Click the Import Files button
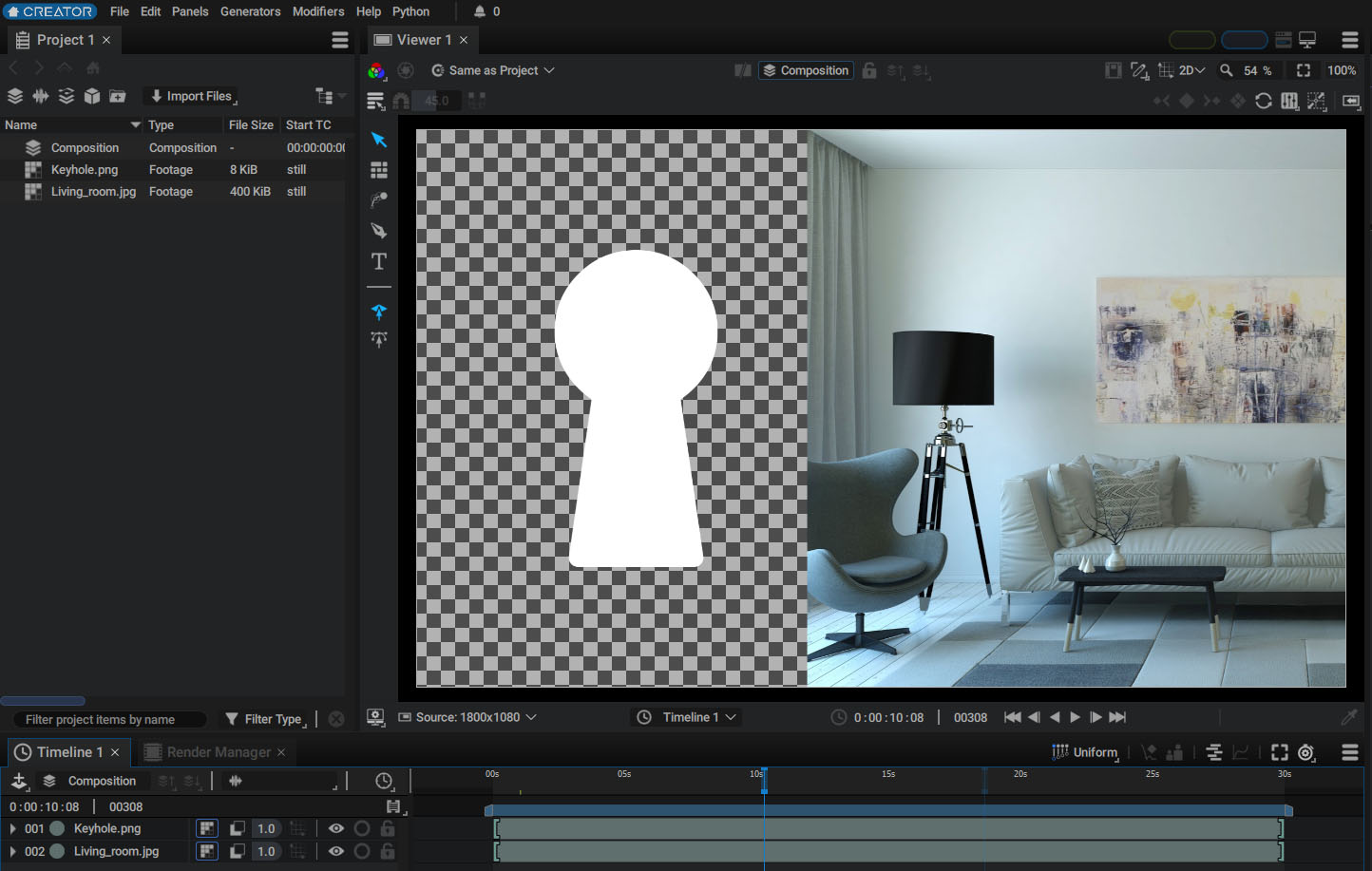 191,96
